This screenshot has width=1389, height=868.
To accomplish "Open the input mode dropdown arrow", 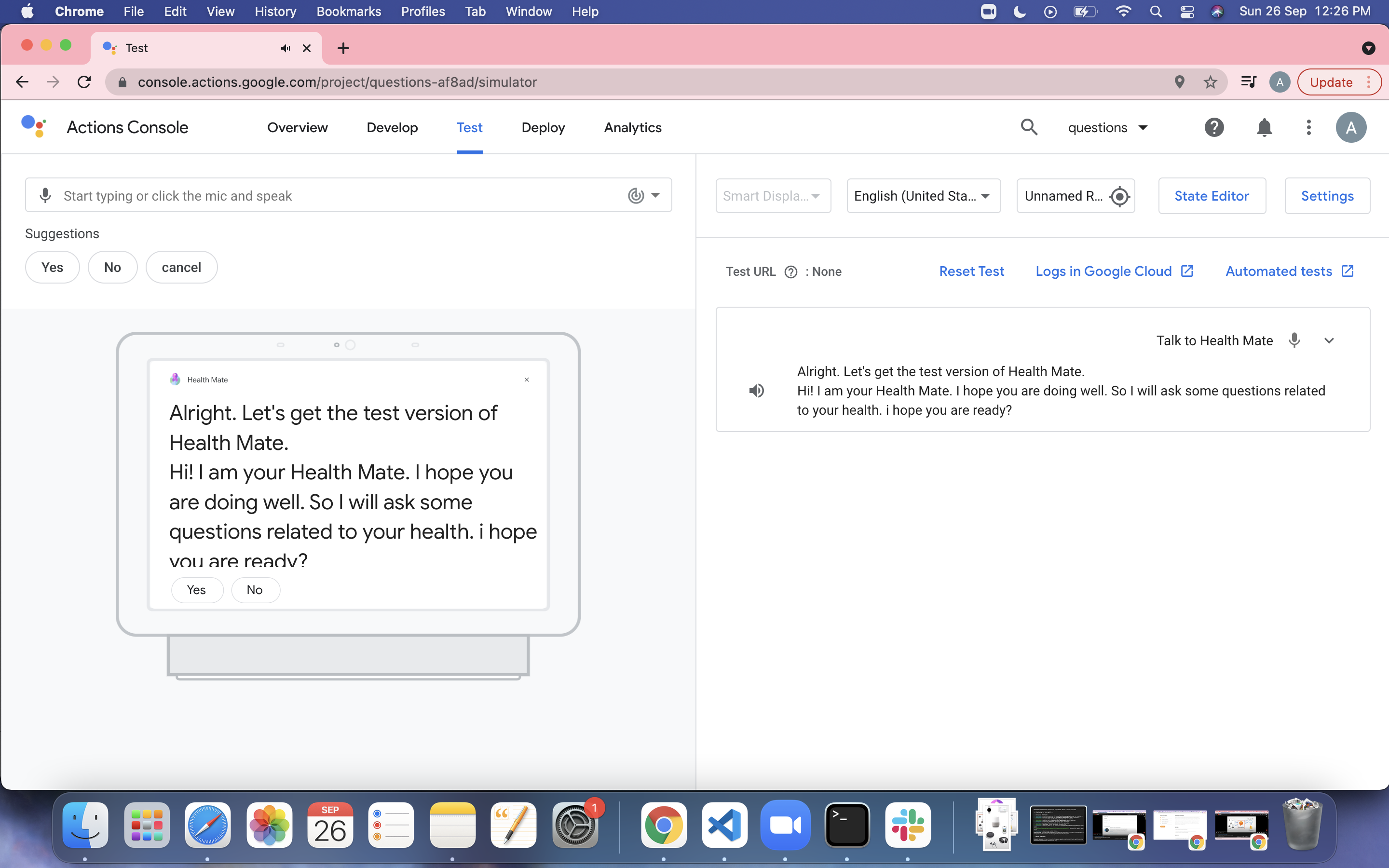I will [x=655, y=195].
